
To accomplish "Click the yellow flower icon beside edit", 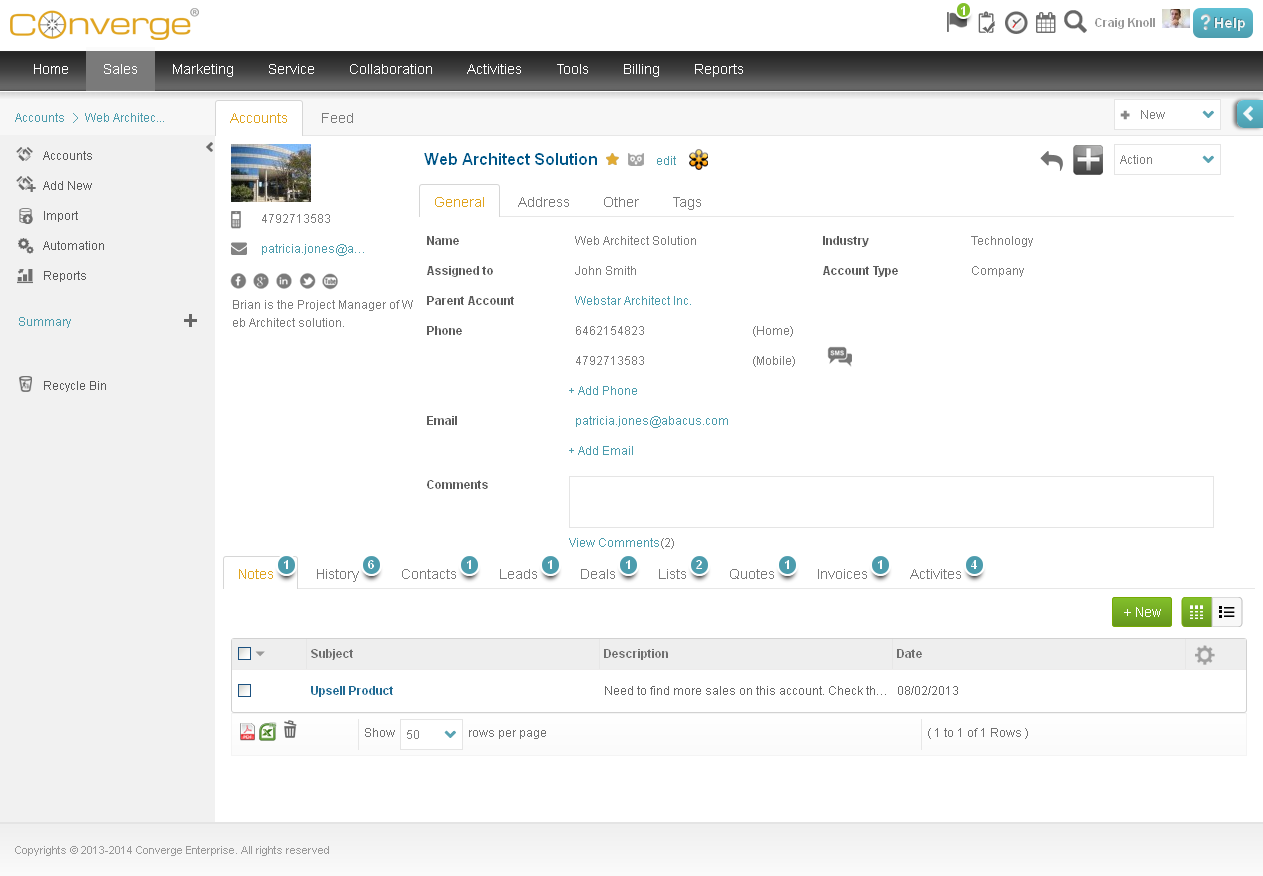I will click(x=698, y=159).
